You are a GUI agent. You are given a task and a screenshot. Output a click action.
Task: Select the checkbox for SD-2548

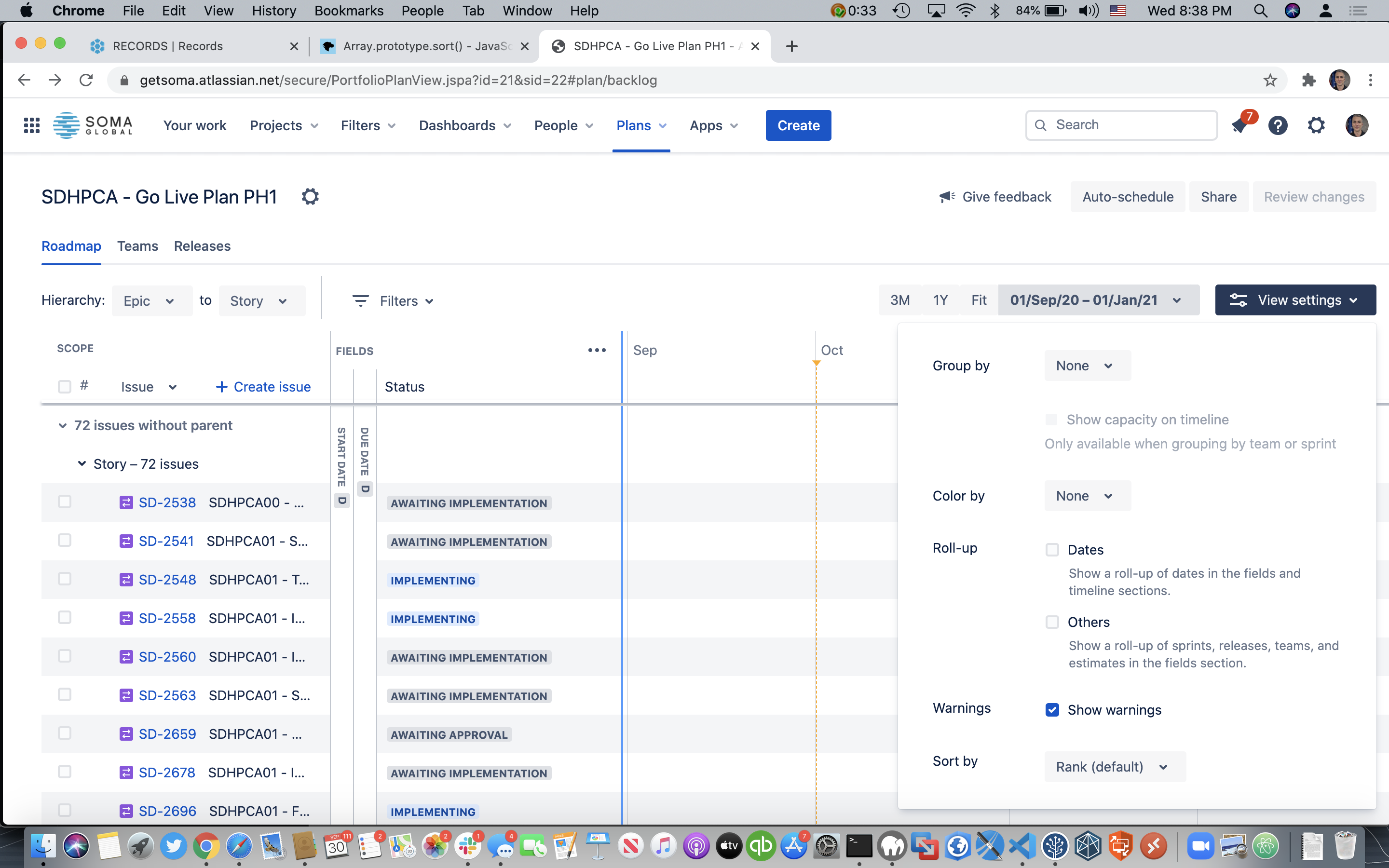(64, 579)
